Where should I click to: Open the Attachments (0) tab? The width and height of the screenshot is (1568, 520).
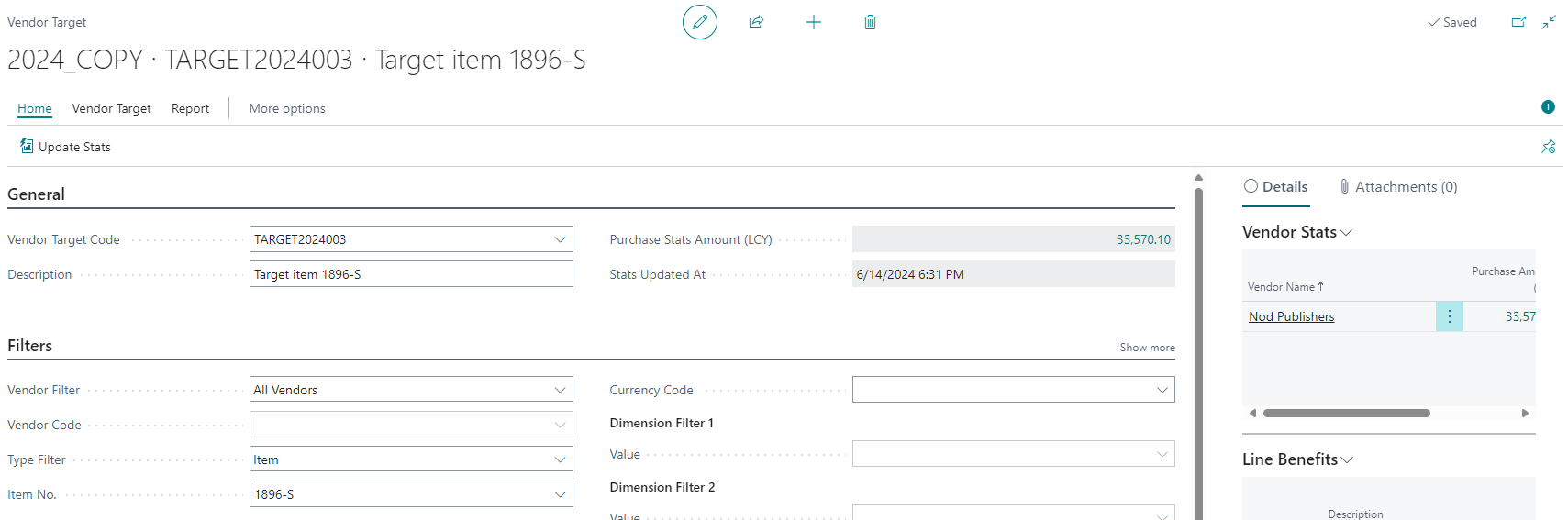1398,187
